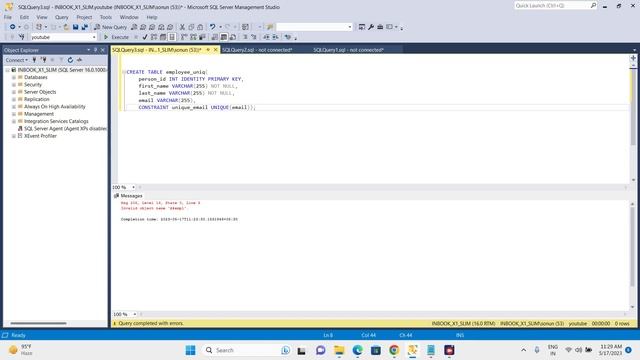Click the Activity Monitor icon in Object Explorer
The width and height of the screenshot is (640, 360).
(x=80, y=60)
